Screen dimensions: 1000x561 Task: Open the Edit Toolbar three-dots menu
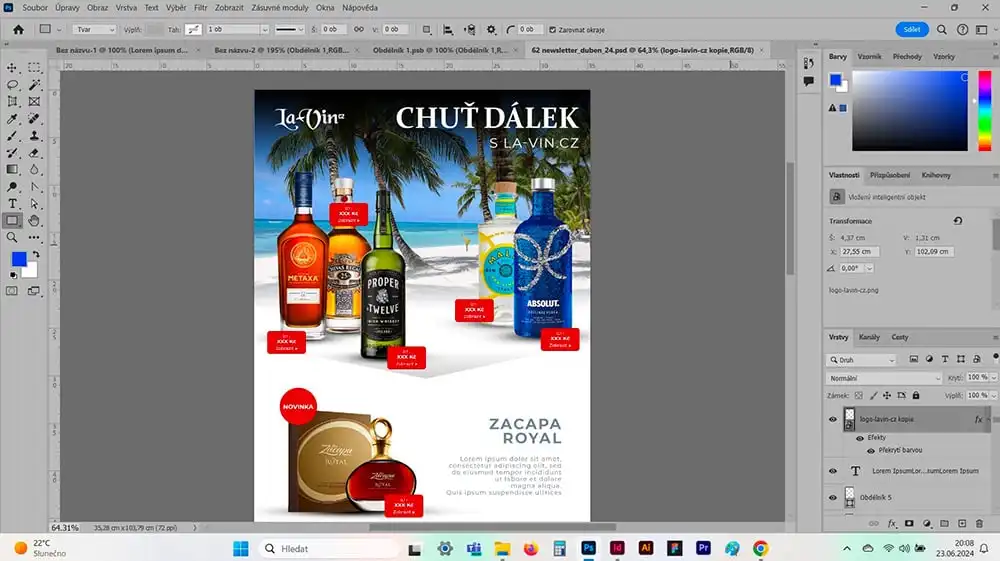[x=34, y=238]
